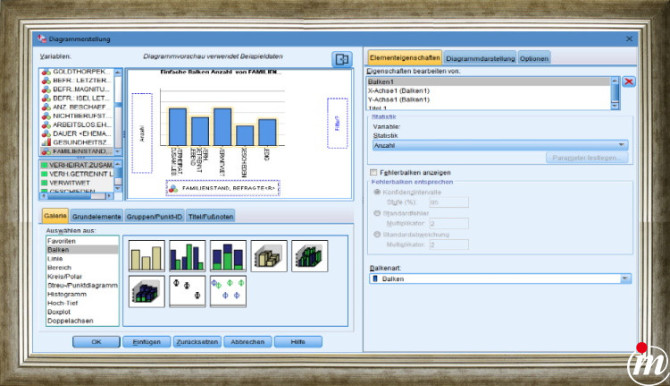
Task: Select Histogramm in the gallery list
Action: [x=67, y=294]
